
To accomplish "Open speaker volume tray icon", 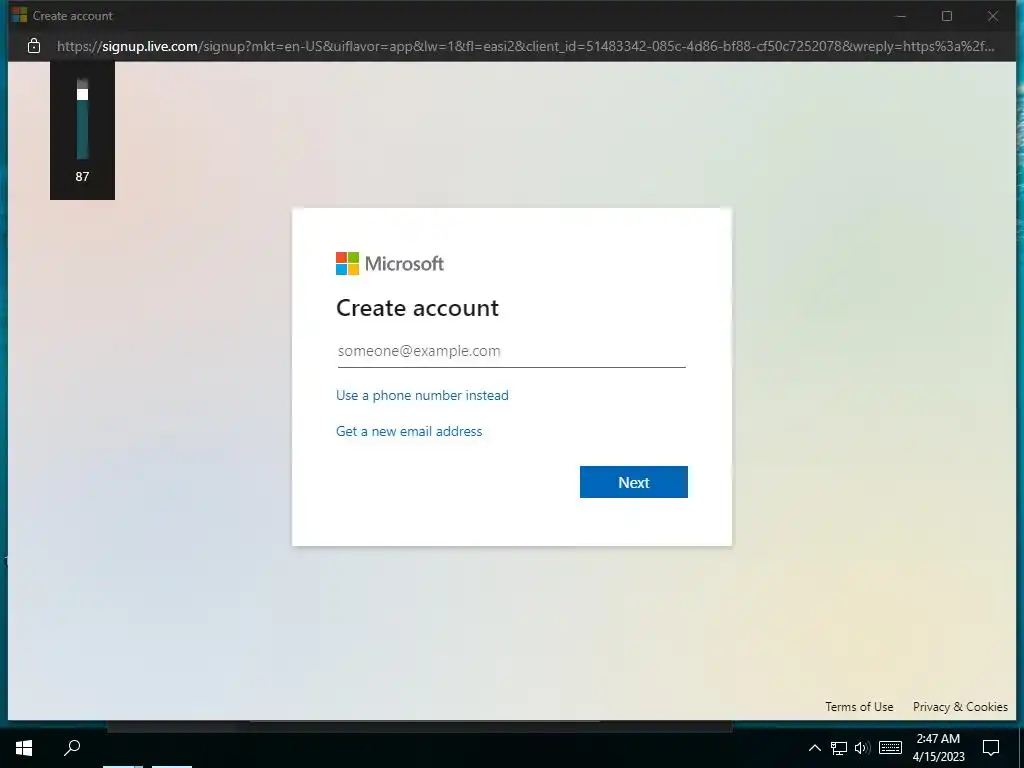I will tap(862, 748).
